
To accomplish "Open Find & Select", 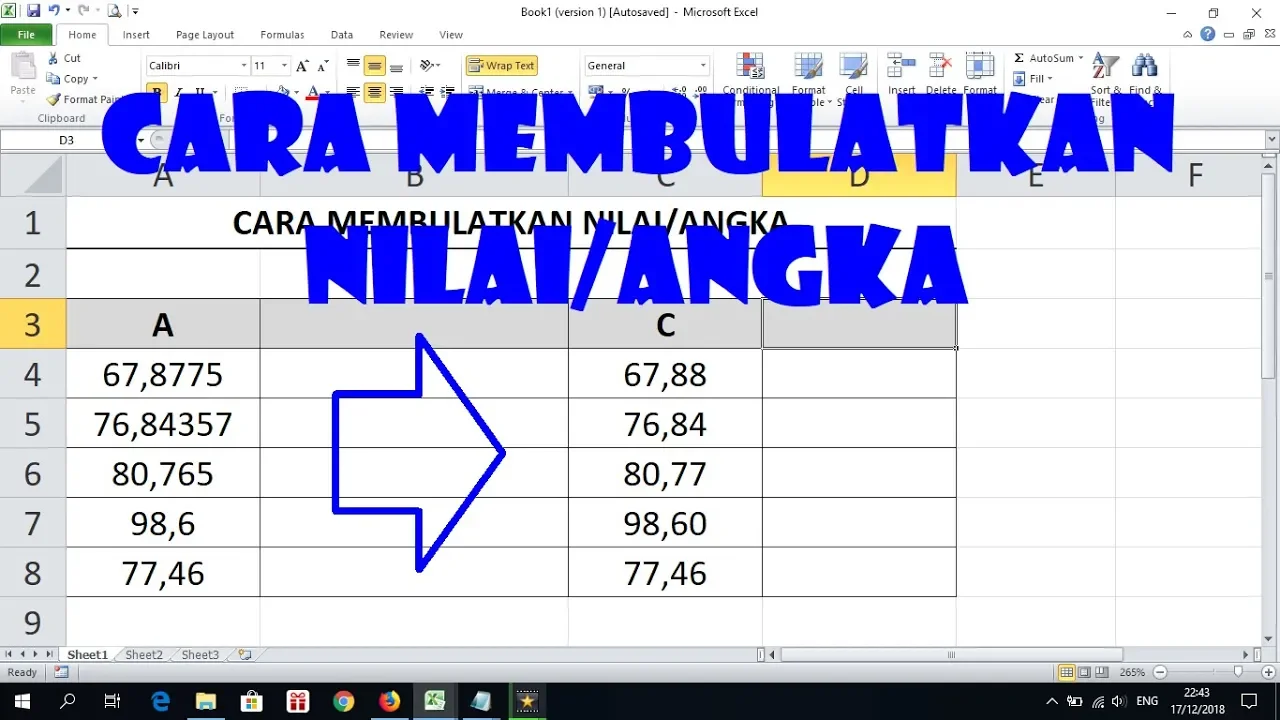I will coord(1145,78).
